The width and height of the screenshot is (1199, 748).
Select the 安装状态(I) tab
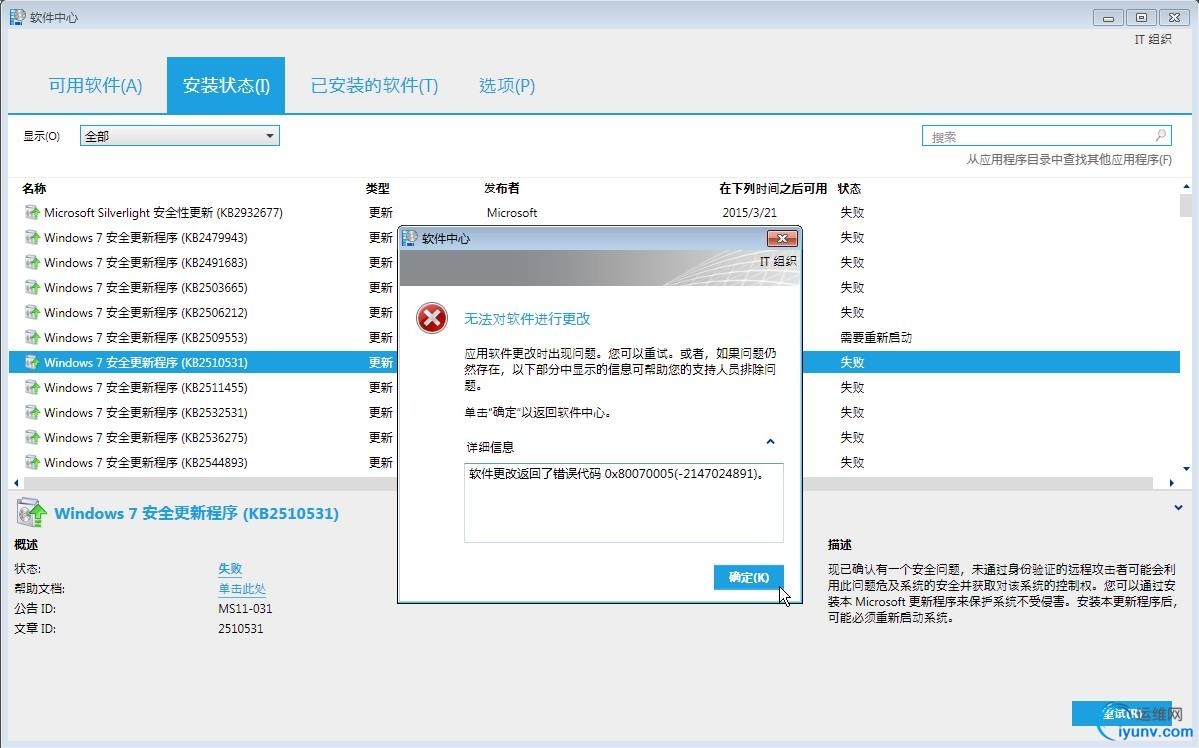[226, 85]
